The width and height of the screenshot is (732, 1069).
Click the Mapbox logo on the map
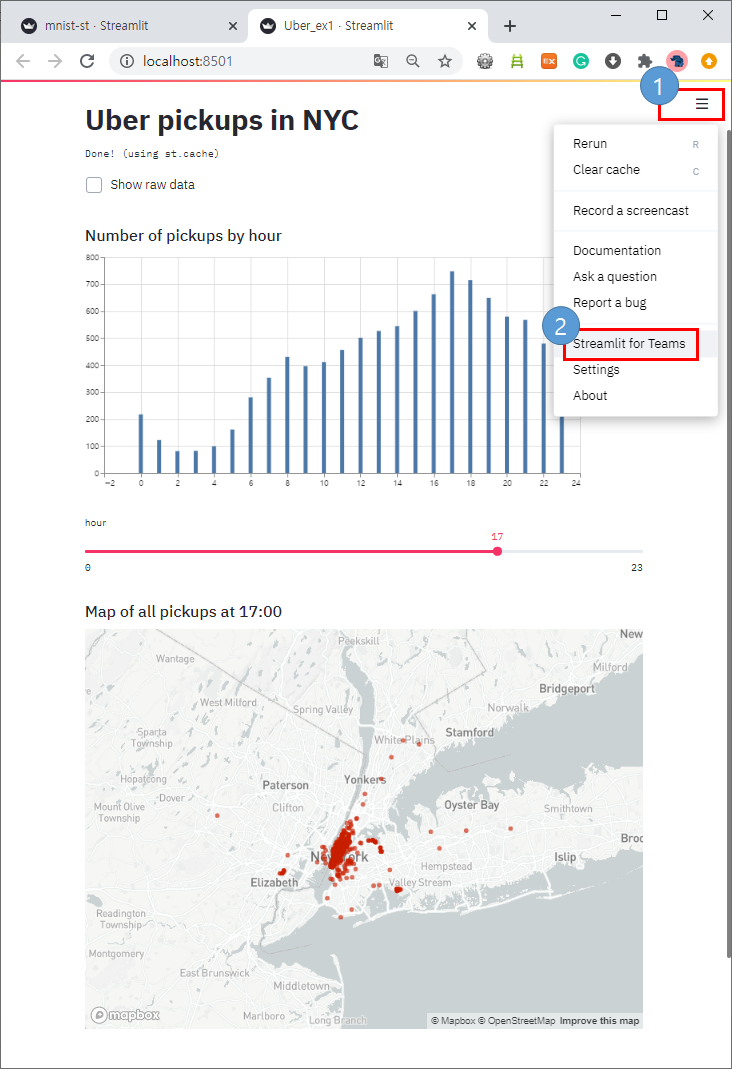pos(125,1015)
